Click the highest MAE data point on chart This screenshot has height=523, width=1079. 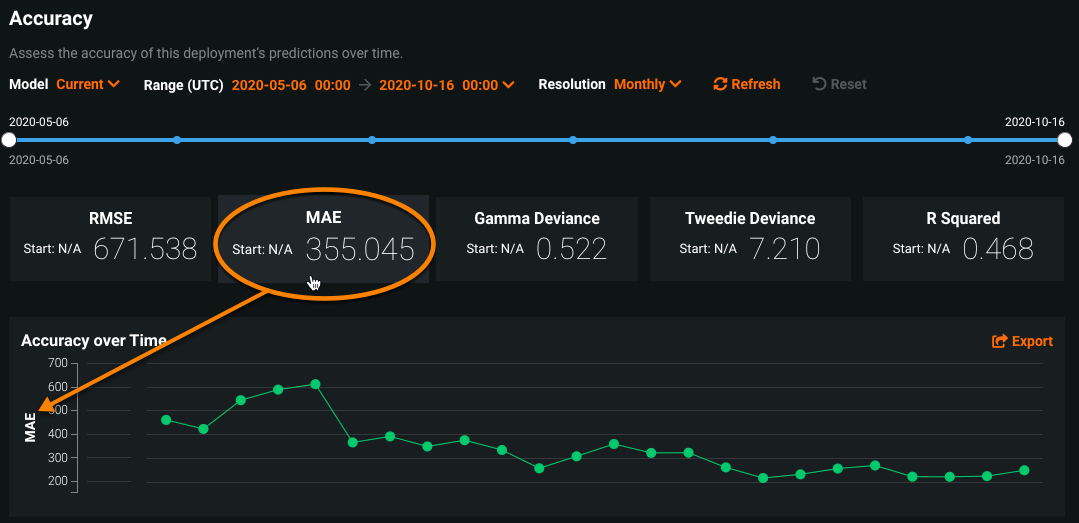pyautogui.click(x=315, y=384)
